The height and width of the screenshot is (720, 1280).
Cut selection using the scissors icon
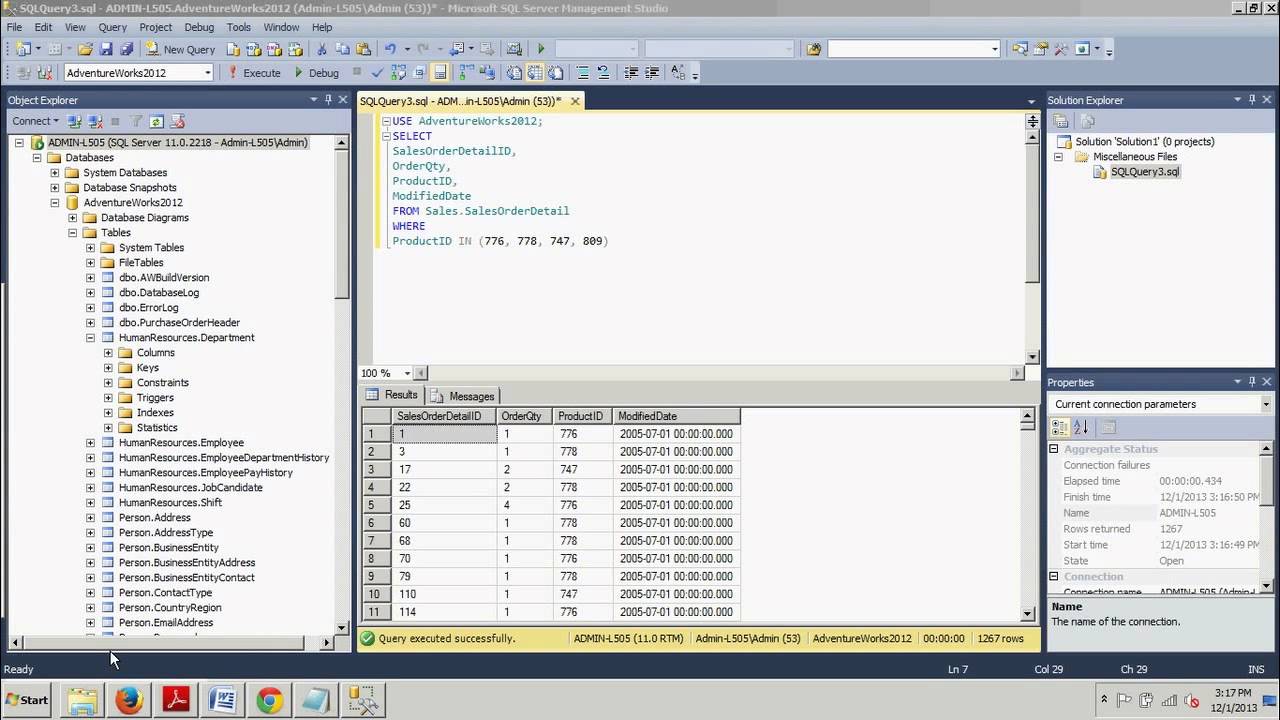click(322, 49)
